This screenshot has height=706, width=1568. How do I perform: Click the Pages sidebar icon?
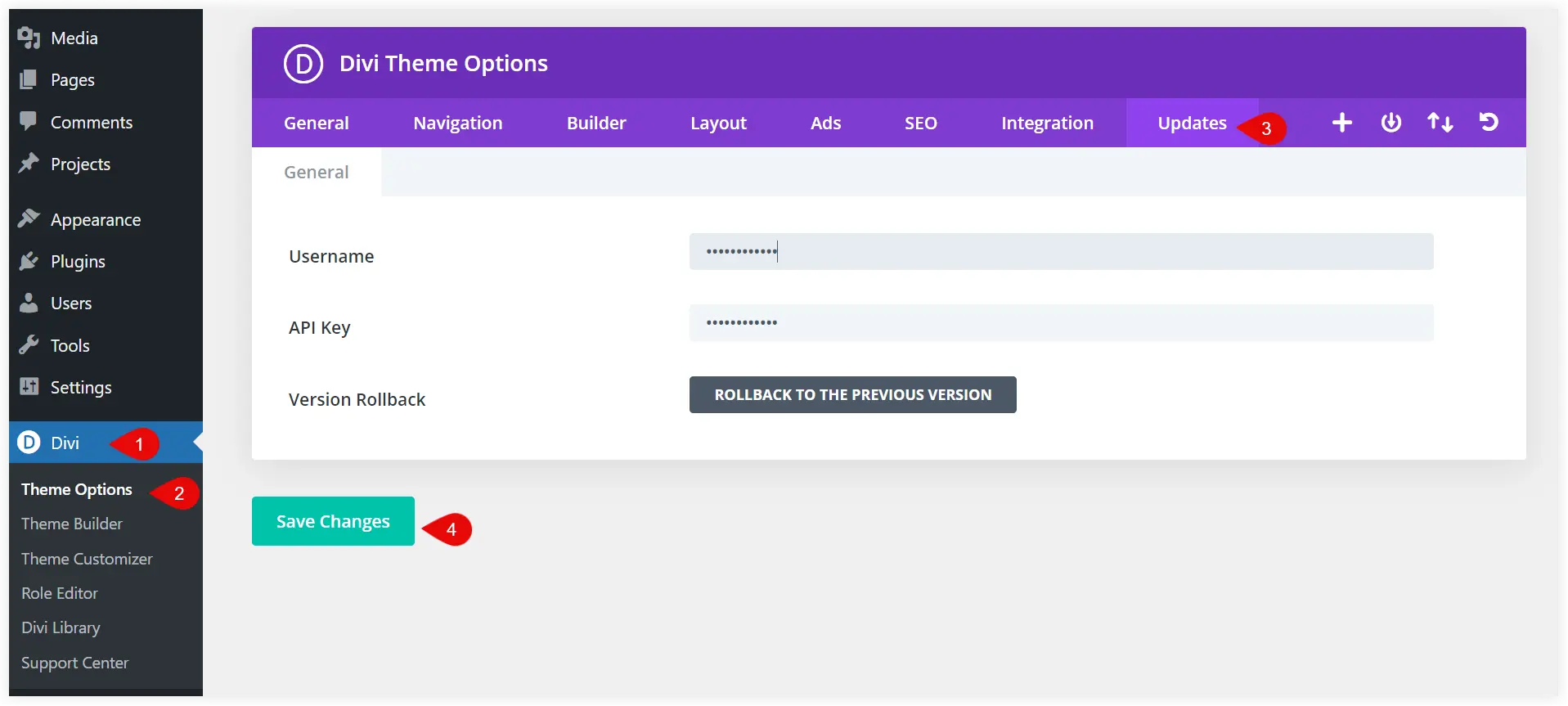point(29,79)
